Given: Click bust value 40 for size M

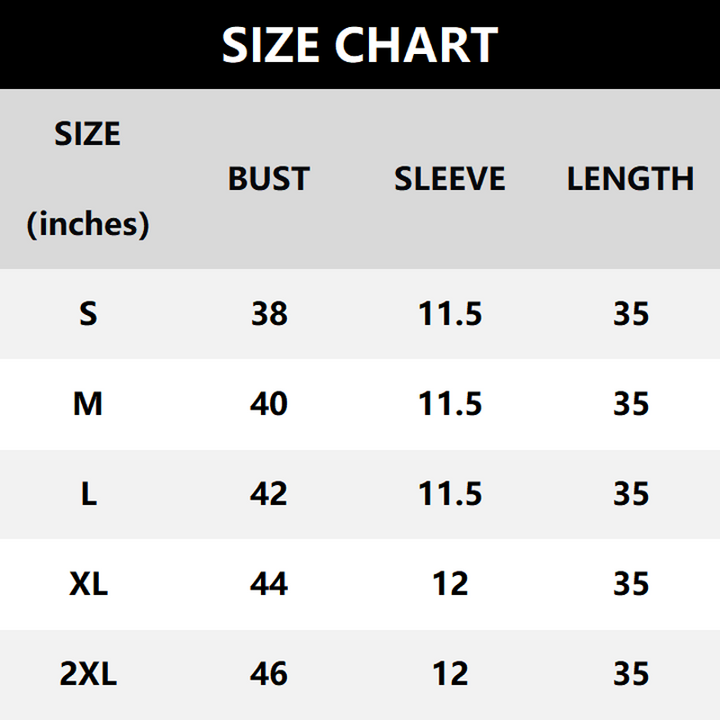Looking at the screenshot, I should tap(269, 404).
